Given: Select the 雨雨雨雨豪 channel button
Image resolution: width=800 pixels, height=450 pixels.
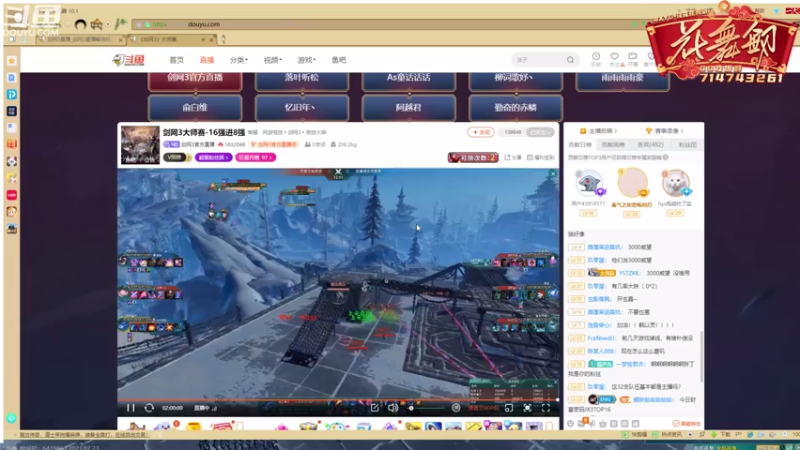Looking at the screenshot, I should [x=622, y=80].
